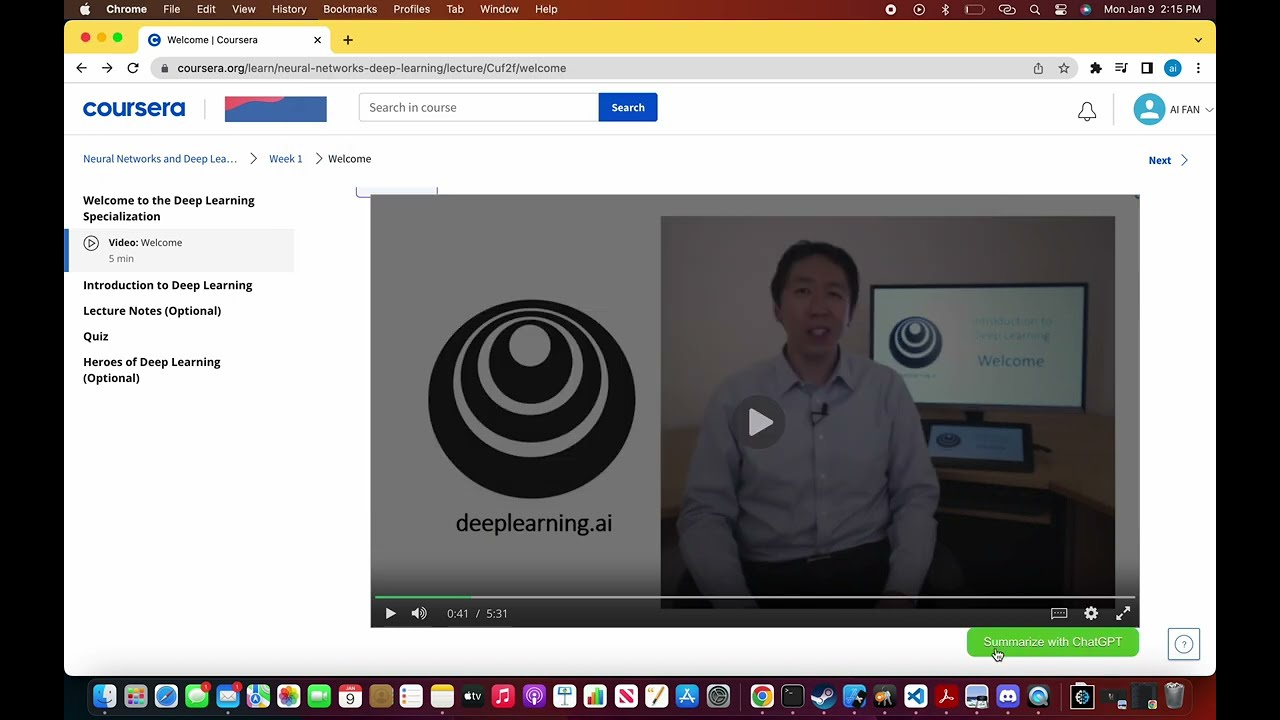
Task: Open the AI FAN account dropdown
Action: coord(1191,109)
